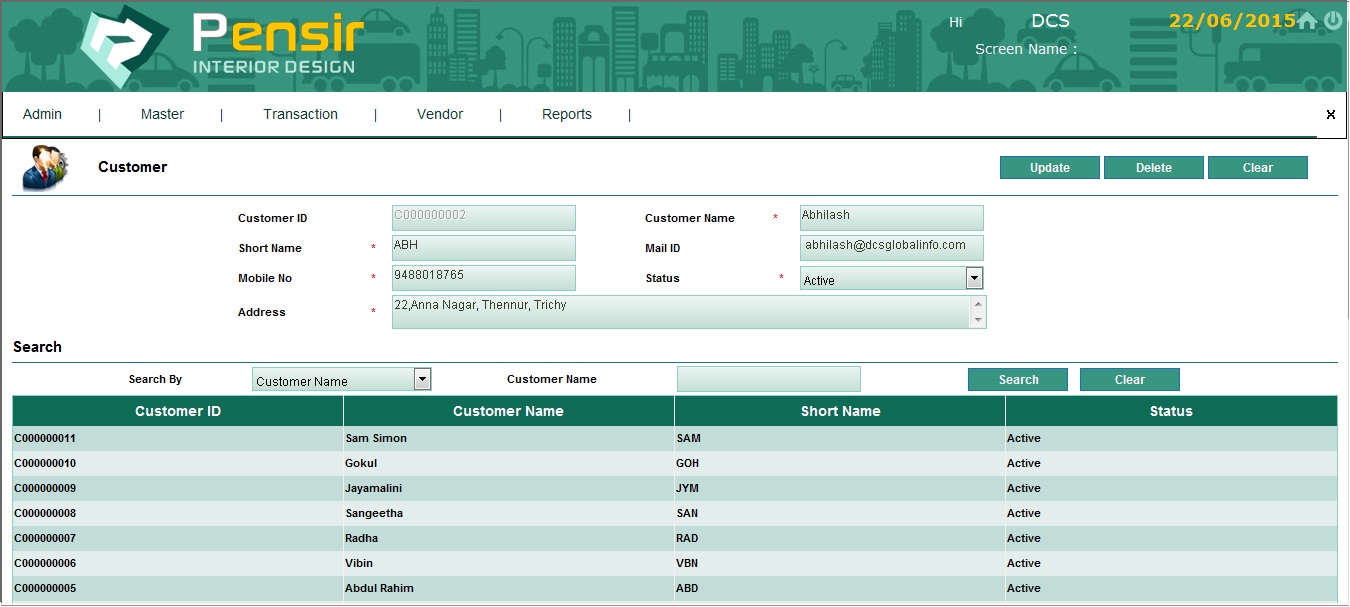Click the Home icon in header

pyautogui.click(x=1307, y=21)
